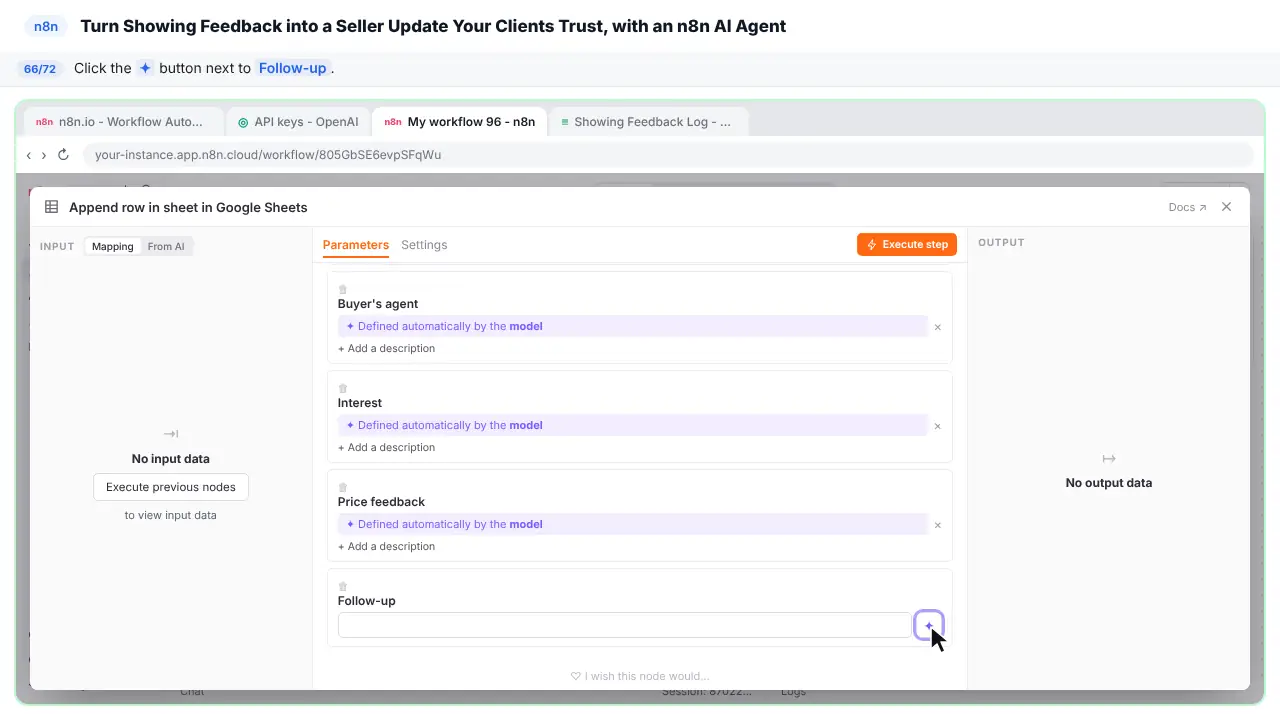1280x720 pixels.
Task: Add a description under Buyer's agent
Action: point(386,349)
